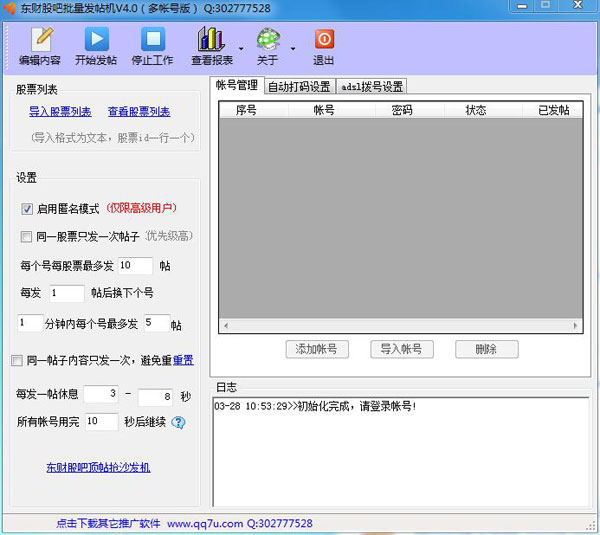This screenshot has height=535, width=600.
Task: Enable 同一股票只发一次帖子 checkbox
Action: [x=26, y=237]
